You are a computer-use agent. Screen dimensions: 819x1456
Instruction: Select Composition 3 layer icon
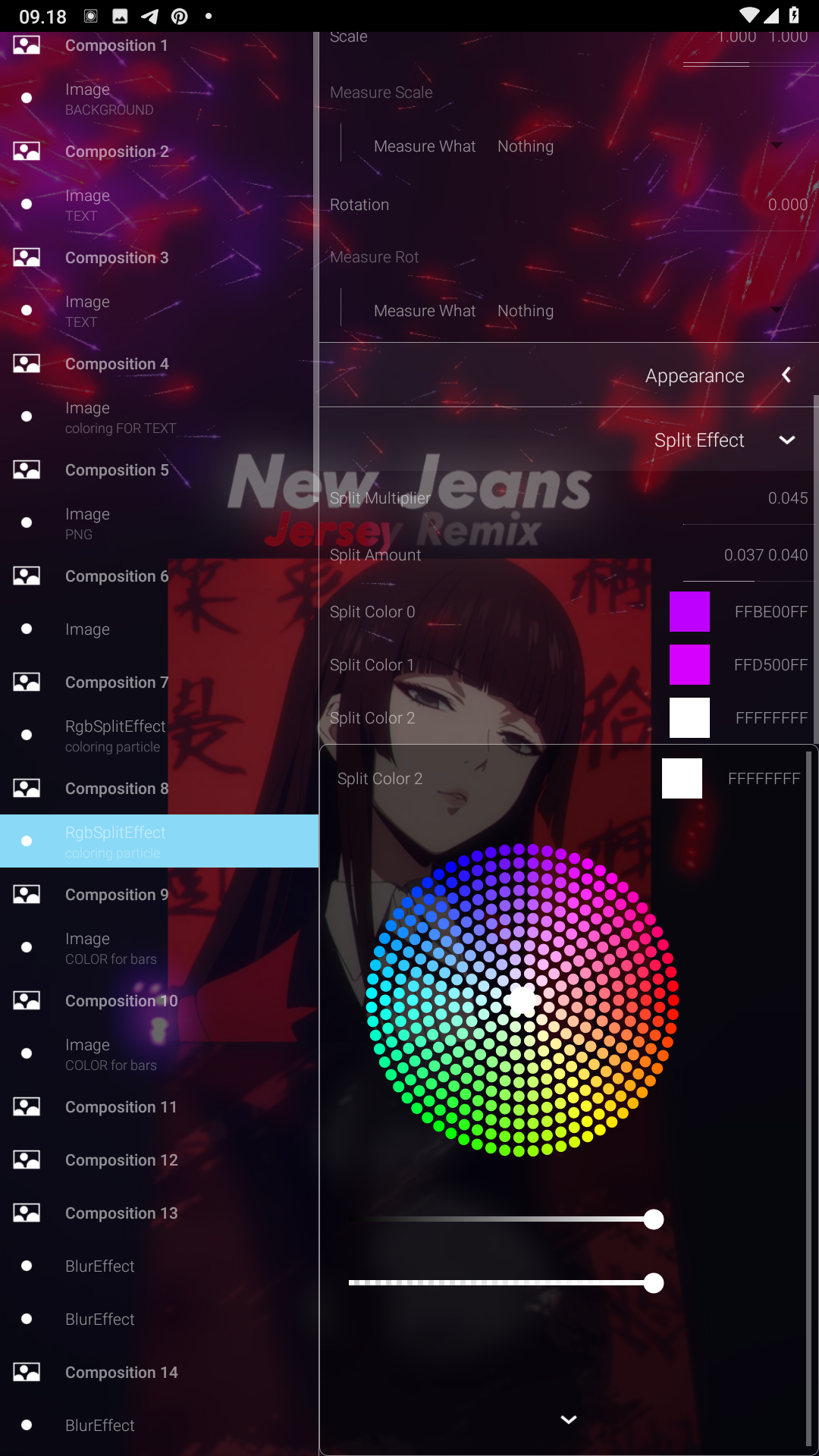tap(27, 258)
